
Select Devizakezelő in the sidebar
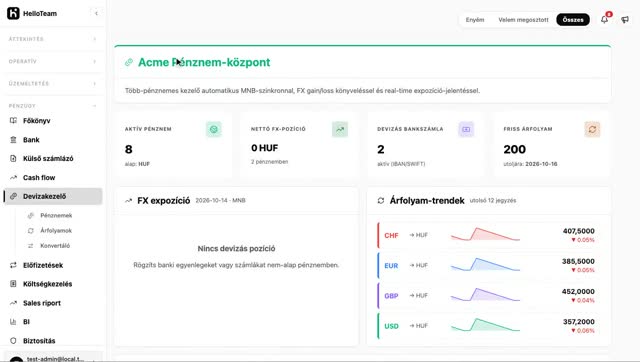(x=53, y=196)
